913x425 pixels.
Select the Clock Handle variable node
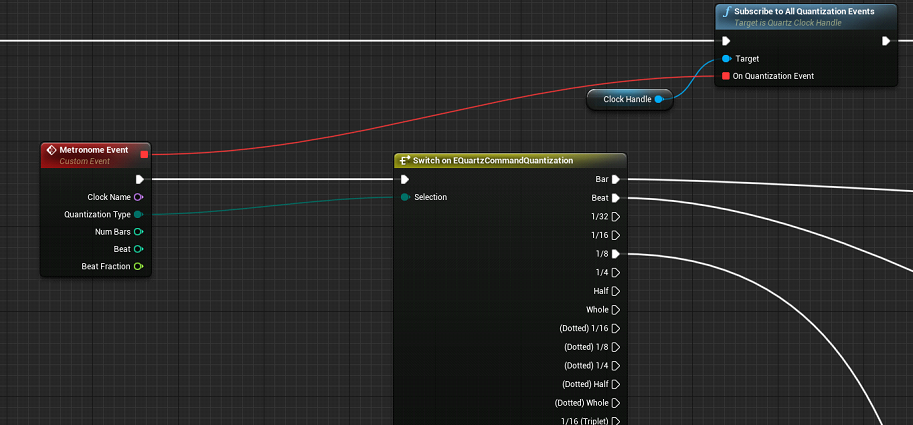pos(629,100)
